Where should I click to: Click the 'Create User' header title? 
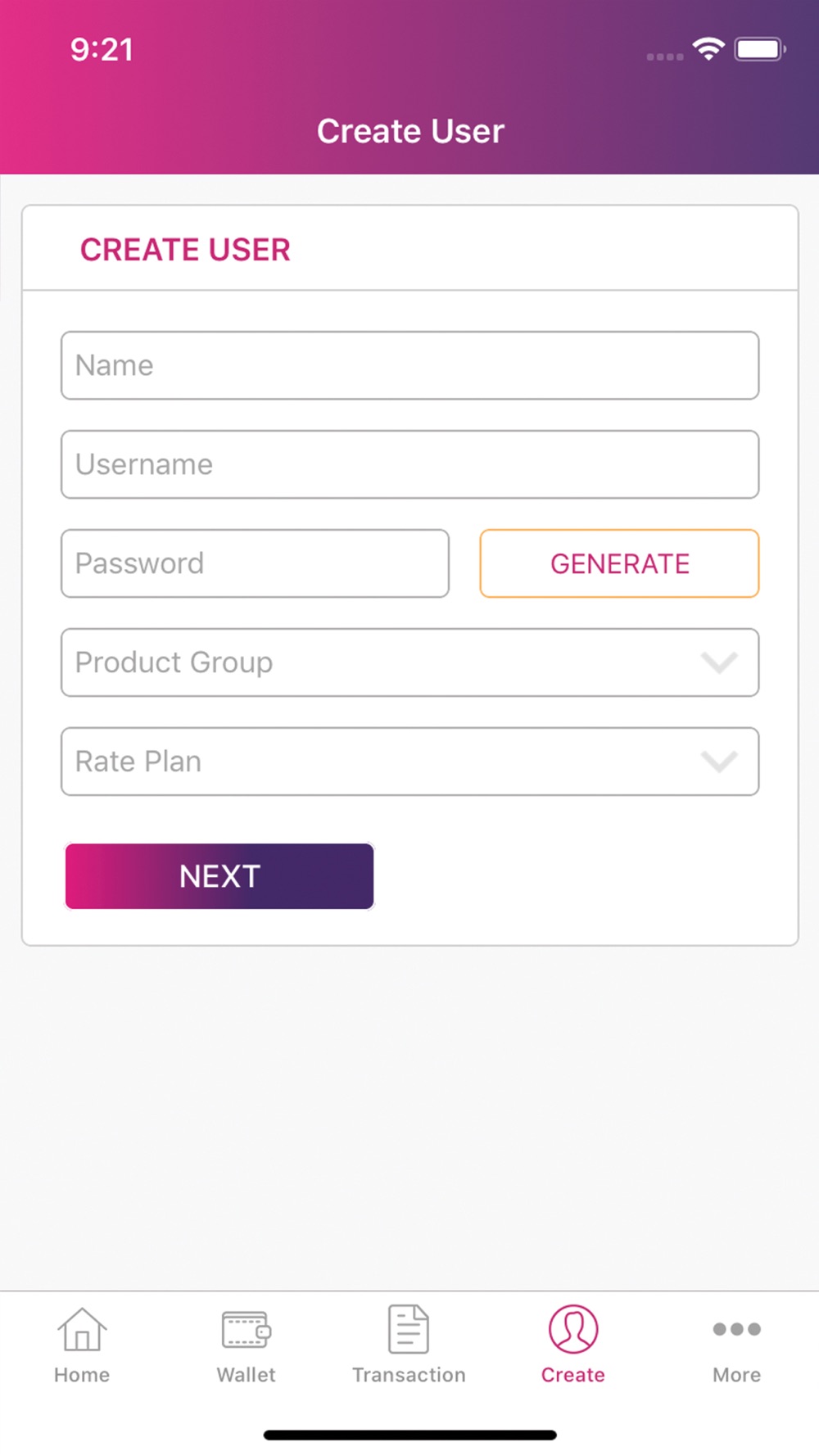point(410,131)
